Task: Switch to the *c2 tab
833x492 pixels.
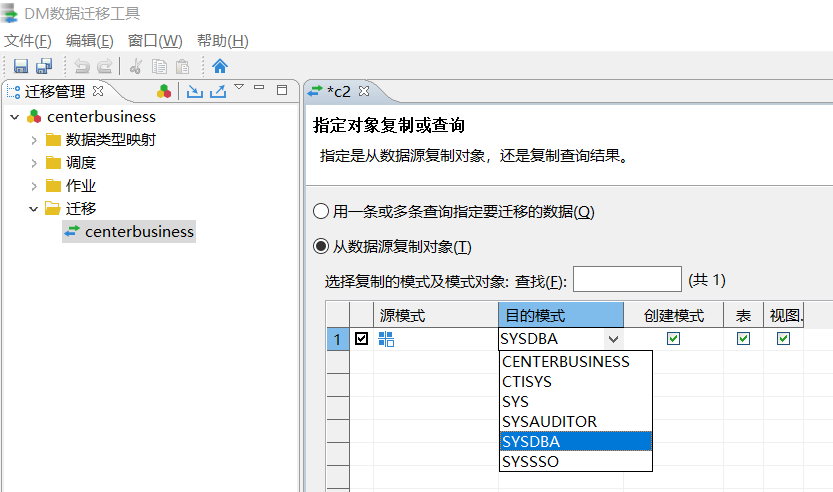Action: pyautogui.click(x=339, y=91)
